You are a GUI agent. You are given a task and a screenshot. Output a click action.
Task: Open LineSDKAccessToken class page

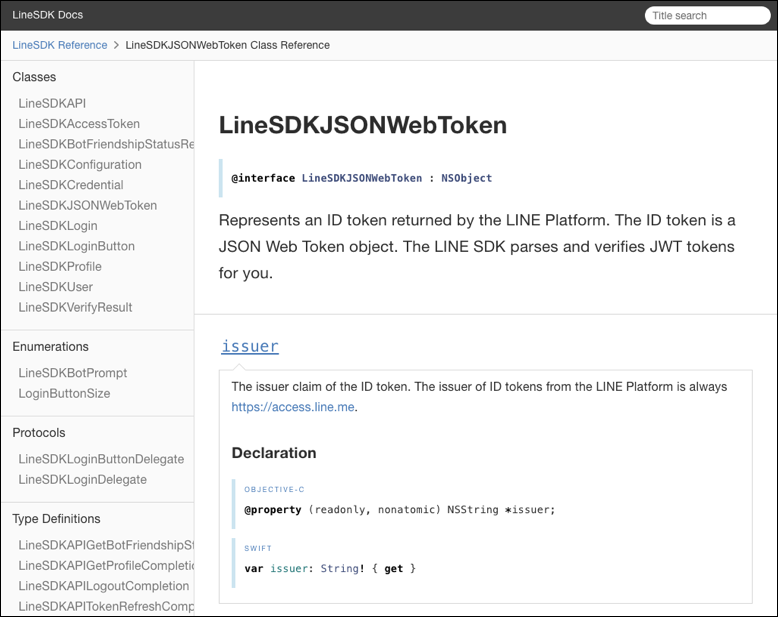[x=79, y=123]
